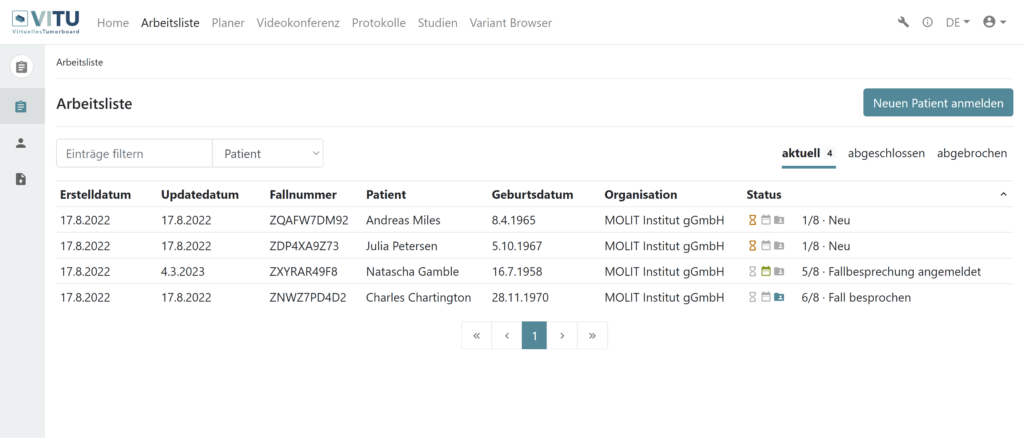Screen dimensions: 1024x438
Task: Open the person icon in sidebar
Action: [x=21, y=143]
